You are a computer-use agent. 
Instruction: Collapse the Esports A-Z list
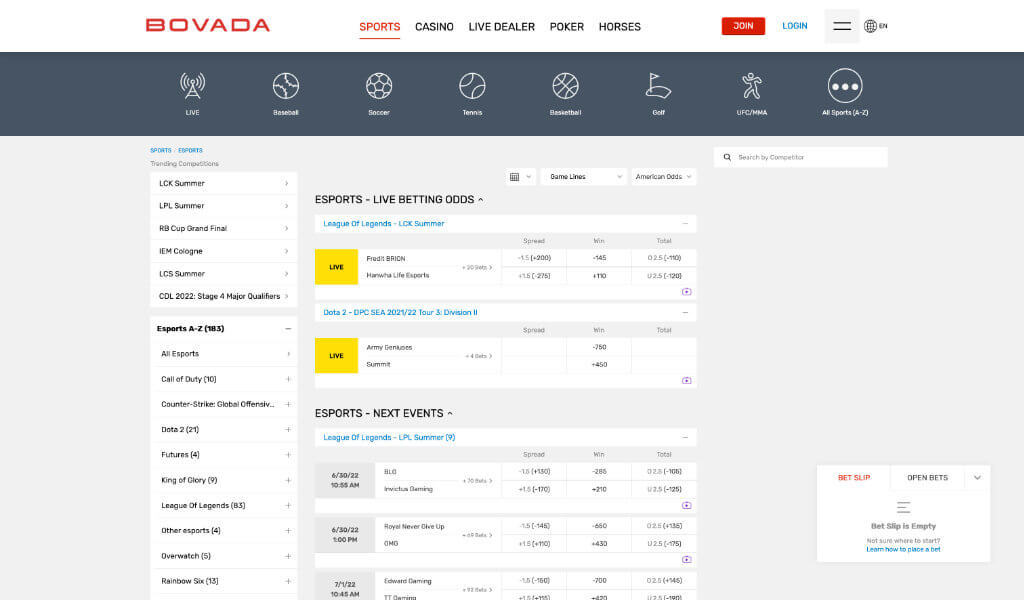pos(287,329)
